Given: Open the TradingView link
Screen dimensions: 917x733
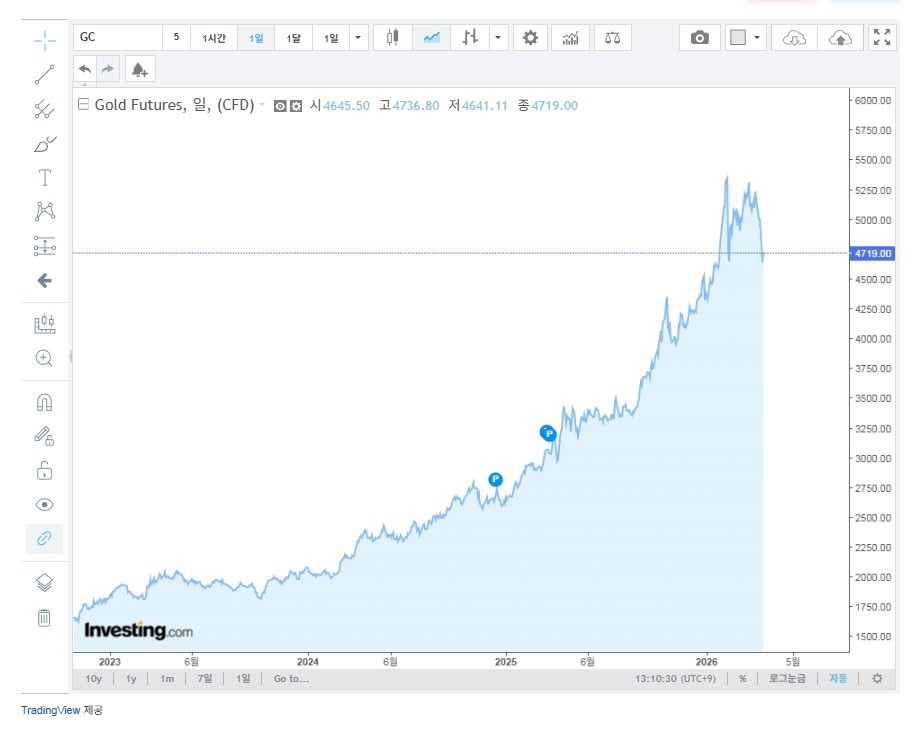Looking at the screenshot, I should point(50,710).
